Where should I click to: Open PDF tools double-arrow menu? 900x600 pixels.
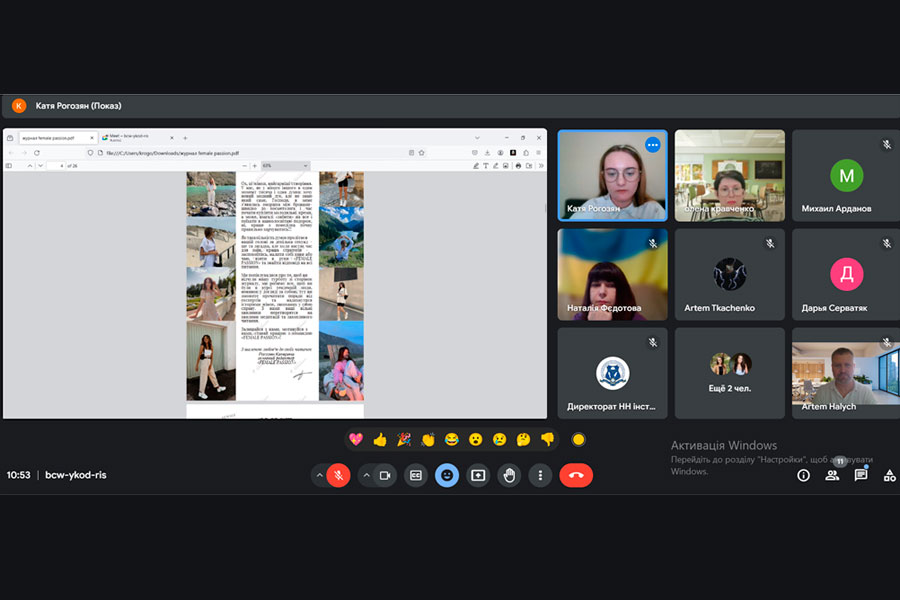point(541,165)
